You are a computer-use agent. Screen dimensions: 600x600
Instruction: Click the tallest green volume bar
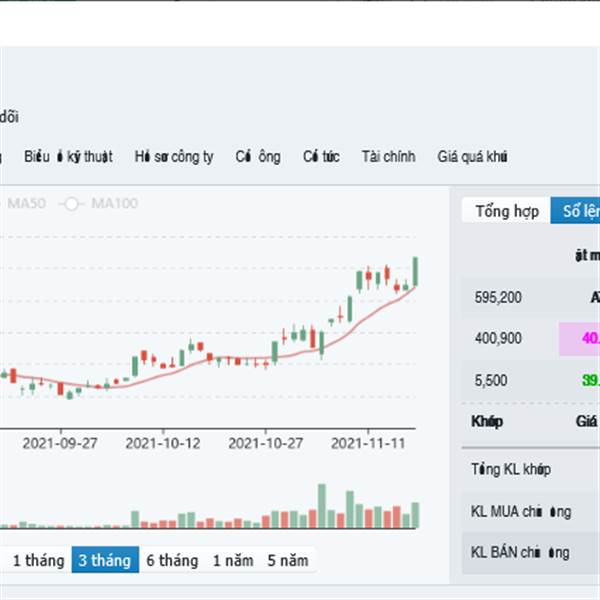pyautogui.click(x=322, y=506)
